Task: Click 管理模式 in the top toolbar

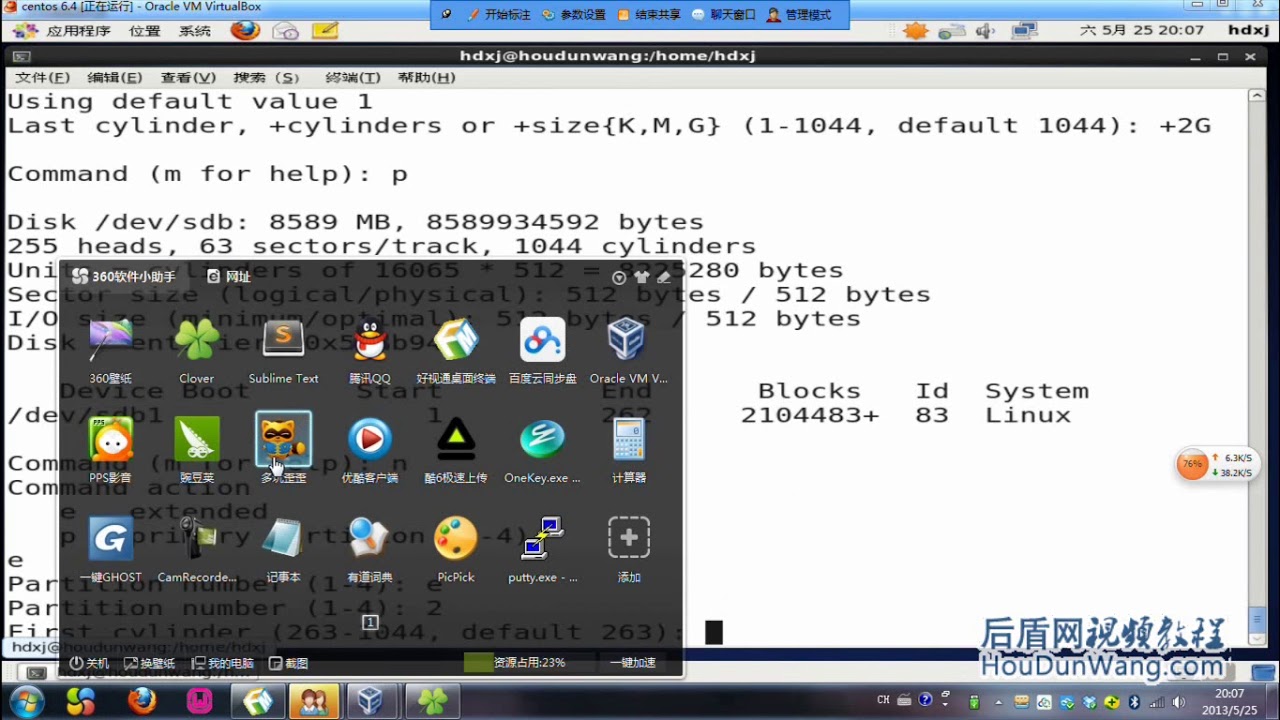Action: click(x=799, y=15)
